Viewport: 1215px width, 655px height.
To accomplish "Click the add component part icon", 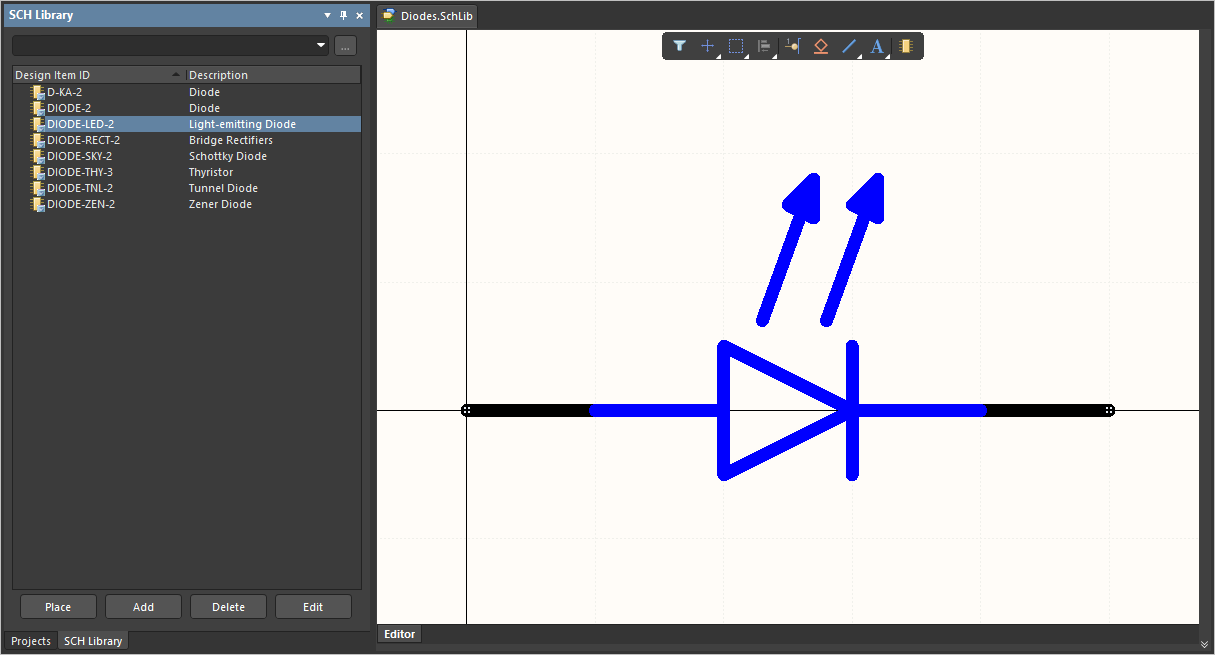I will click(906, 46).
